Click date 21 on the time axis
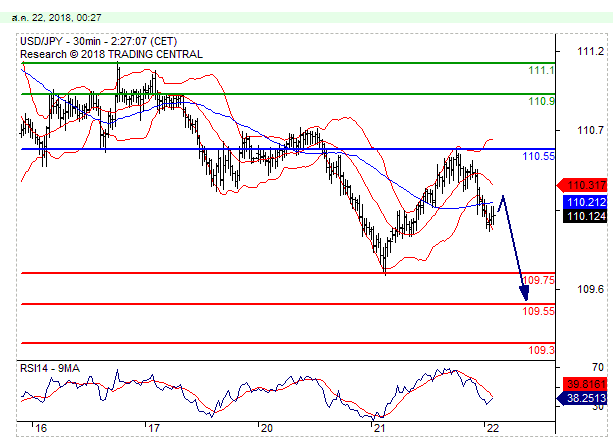Viewport: 613px width, 445px height. (379, 428)
